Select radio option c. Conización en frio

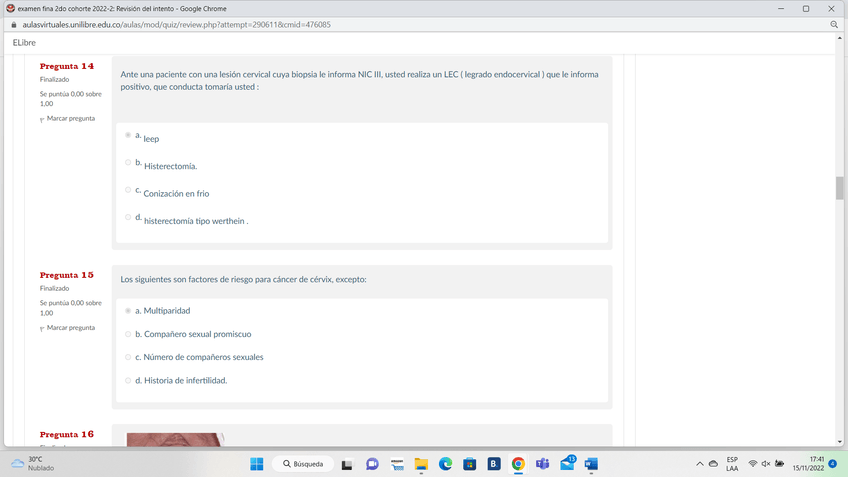click(x=128, y=190)
